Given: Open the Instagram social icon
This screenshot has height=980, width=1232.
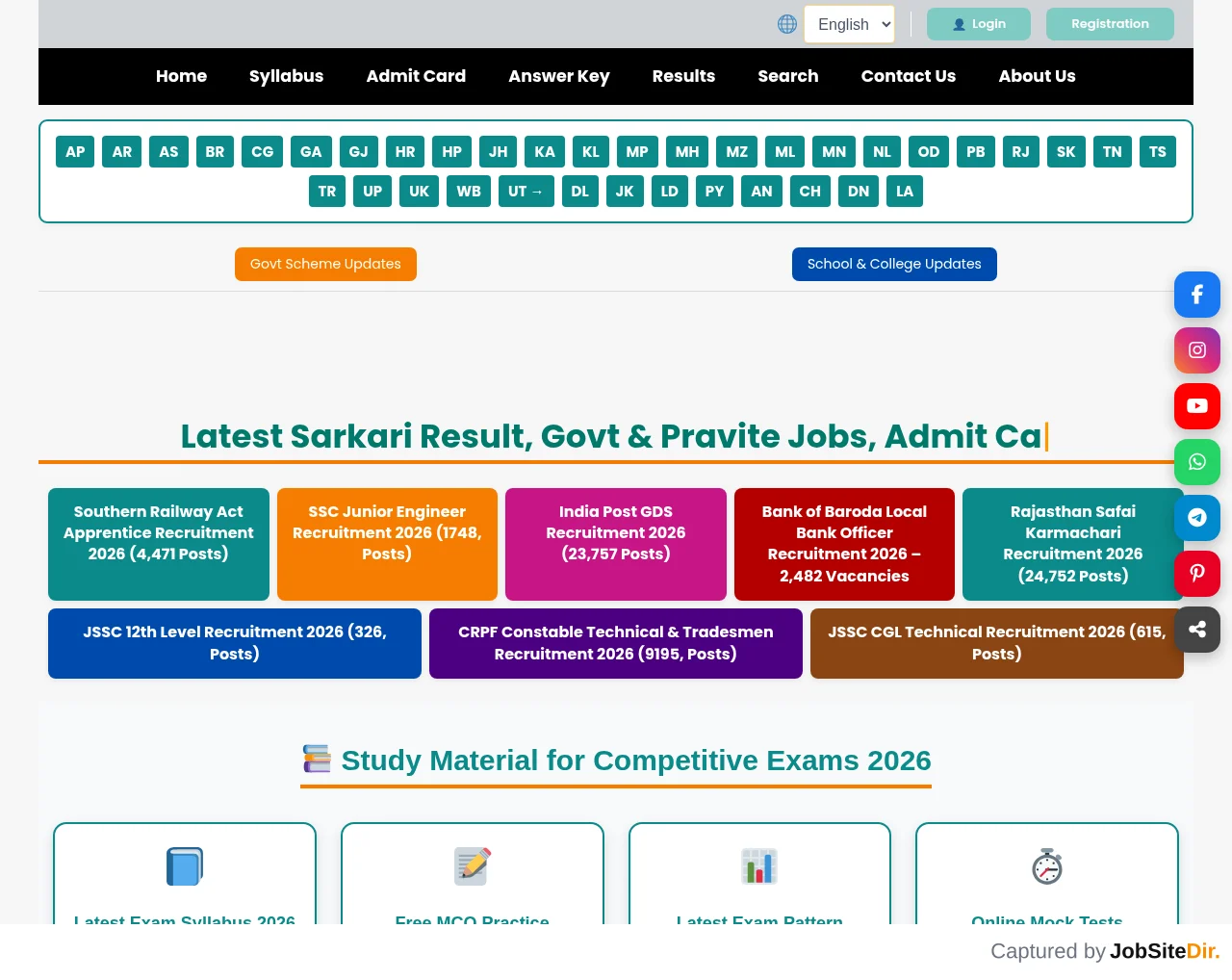Looking at the screenshot, I should tap(1197, 350).
